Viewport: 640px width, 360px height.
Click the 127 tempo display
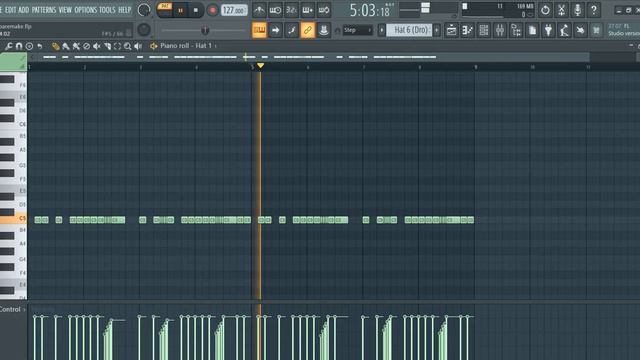234,10
